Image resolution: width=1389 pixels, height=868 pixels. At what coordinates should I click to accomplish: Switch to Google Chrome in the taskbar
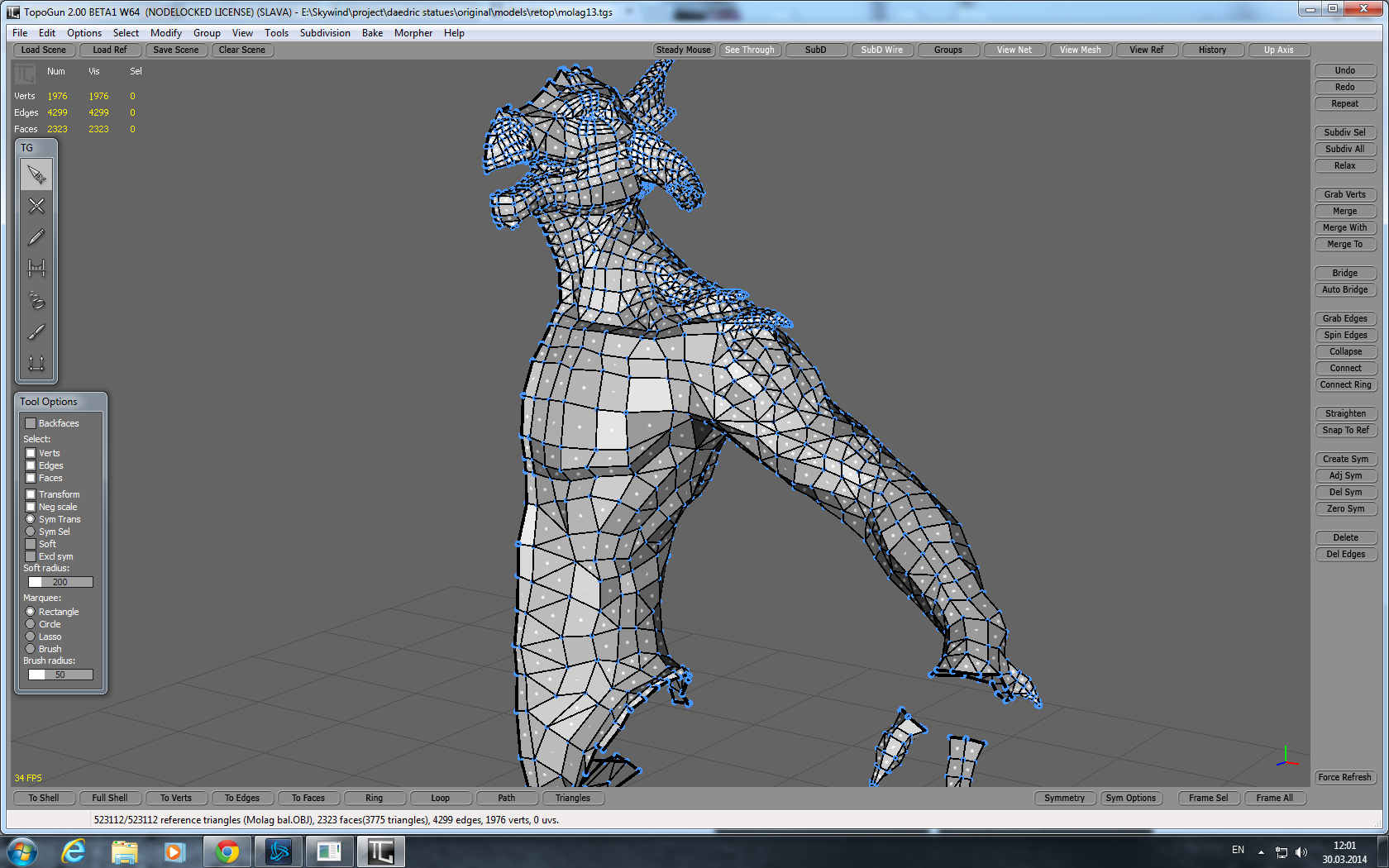(227, 851)
